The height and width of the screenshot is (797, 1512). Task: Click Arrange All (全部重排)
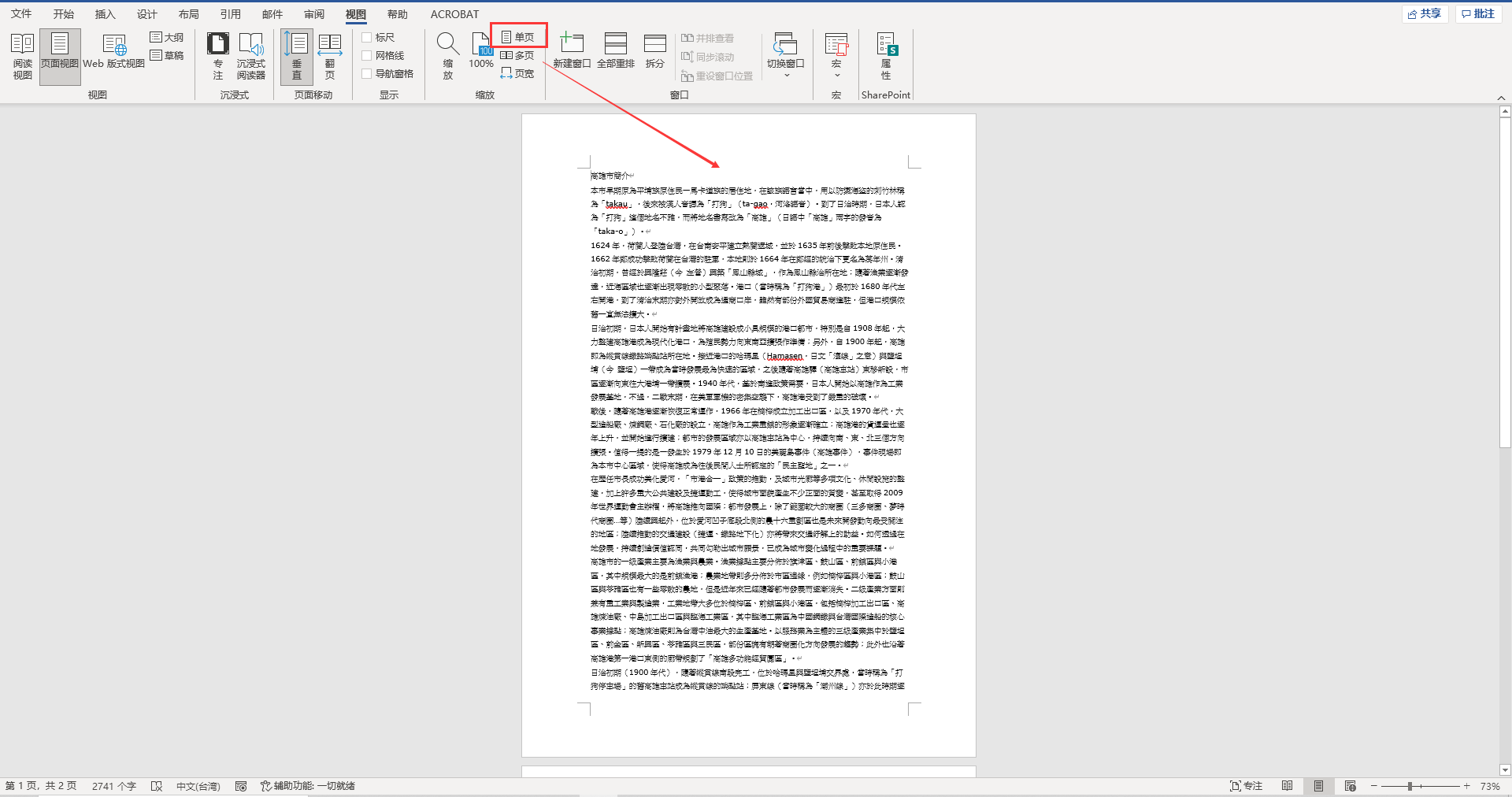(616, 52)
